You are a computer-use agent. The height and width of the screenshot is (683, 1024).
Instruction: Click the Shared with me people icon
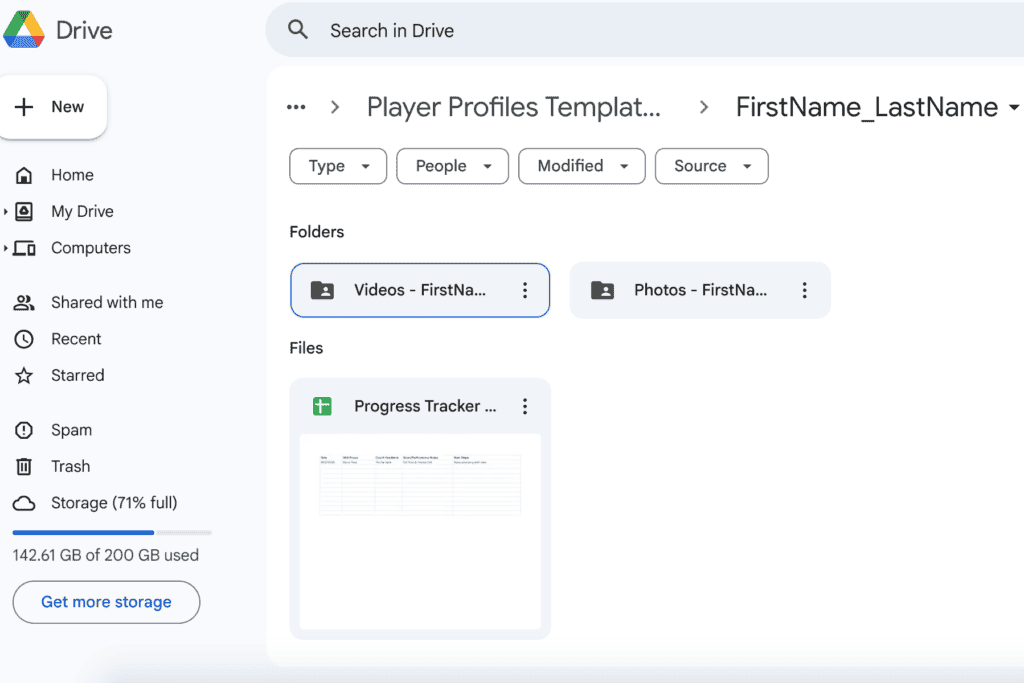[24, 302]
